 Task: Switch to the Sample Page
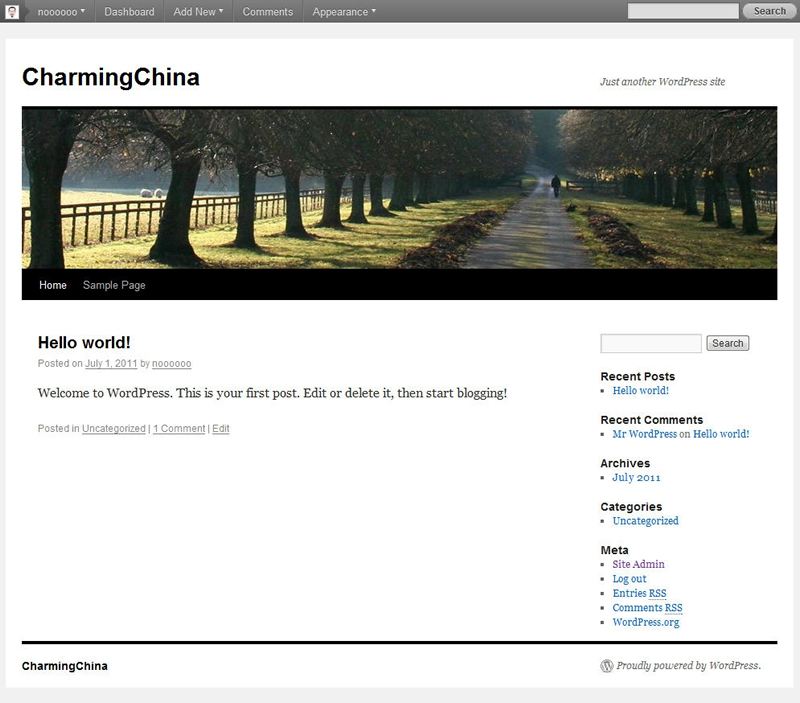(114, 285)
